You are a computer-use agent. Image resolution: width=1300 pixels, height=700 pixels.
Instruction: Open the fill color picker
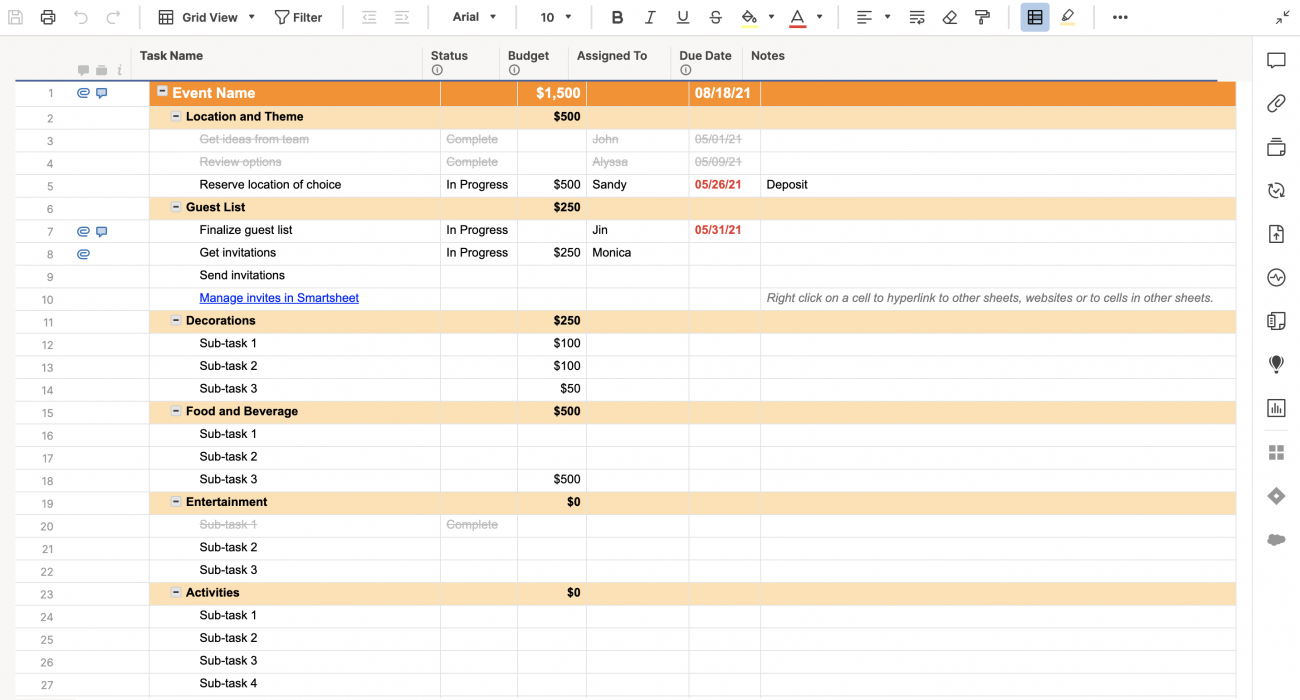pos(752,17)
